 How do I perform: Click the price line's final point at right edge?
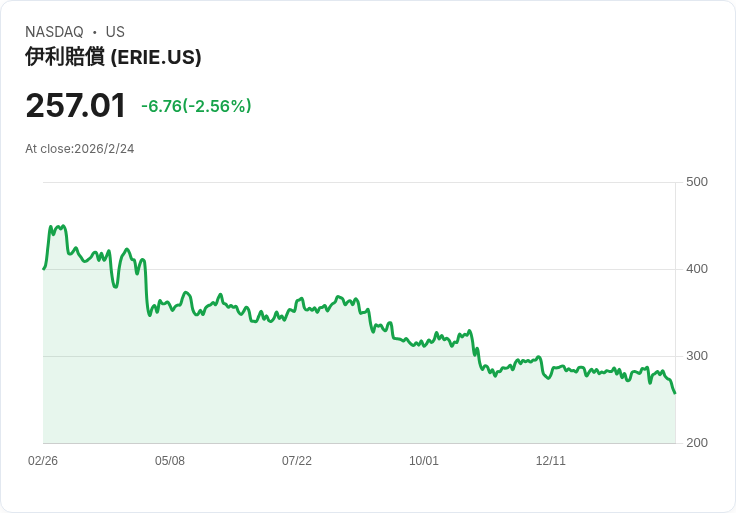point(674,392)
